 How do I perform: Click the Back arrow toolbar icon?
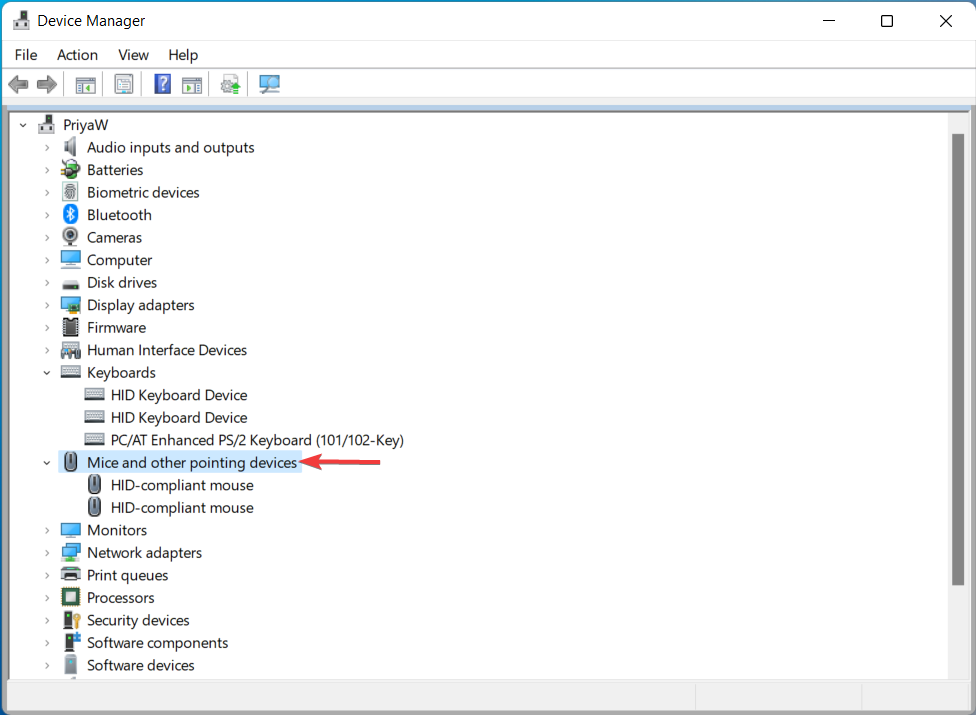coord(19,84)
